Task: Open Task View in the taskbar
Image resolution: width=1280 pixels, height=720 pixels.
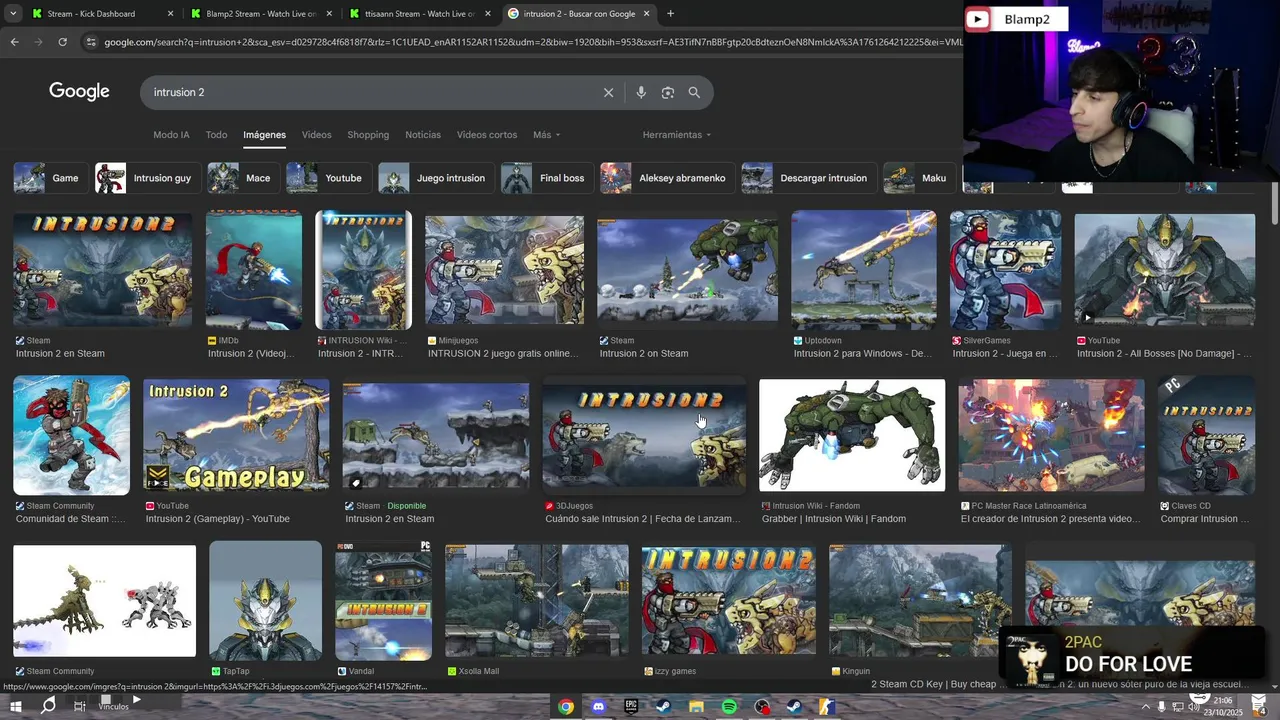Action: tap(80, 706)
